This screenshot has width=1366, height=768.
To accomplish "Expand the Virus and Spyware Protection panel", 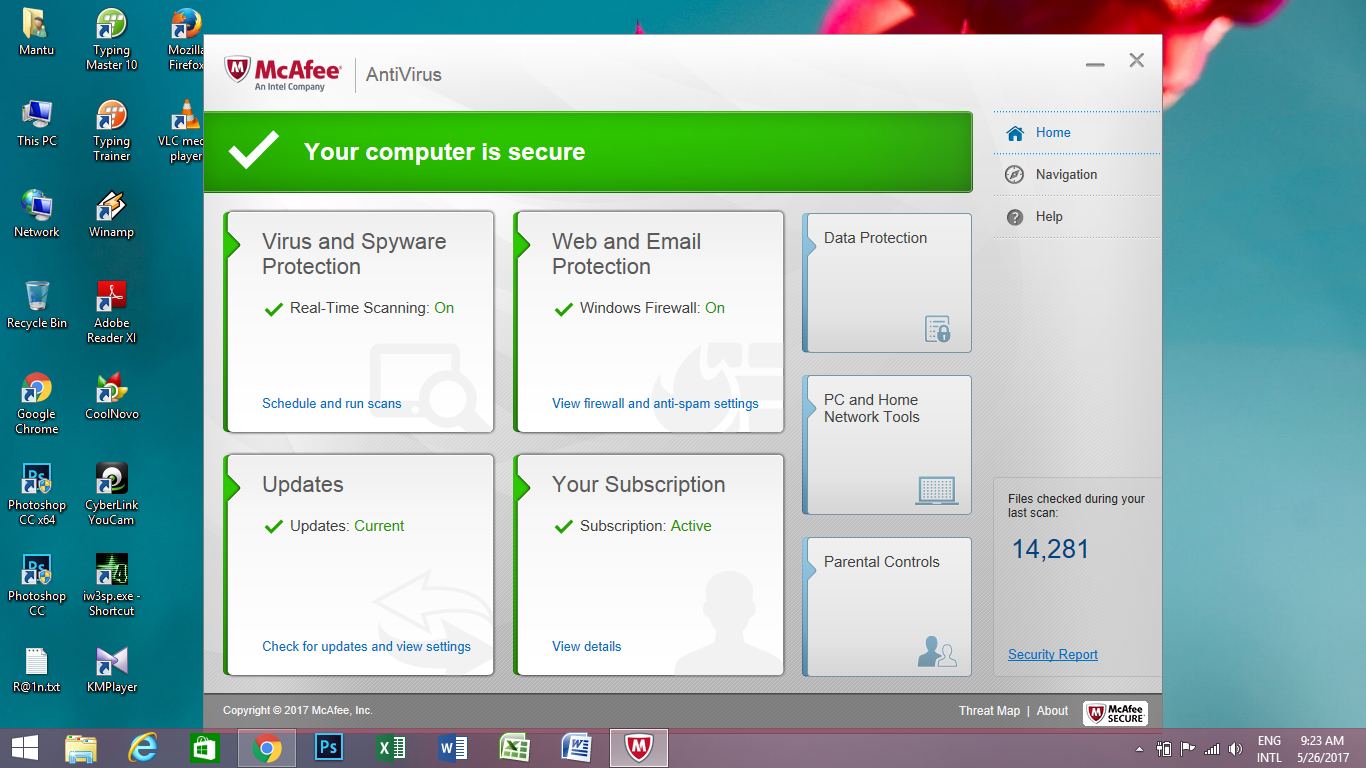I will point(234,243).
